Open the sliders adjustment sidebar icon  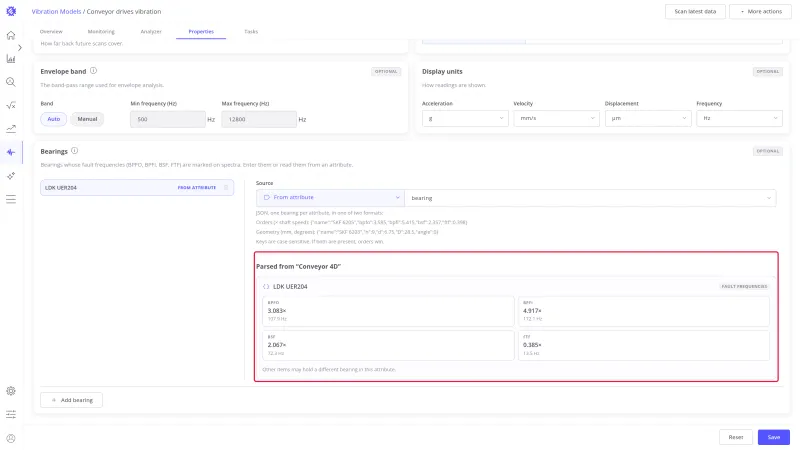tap(11, 414)
